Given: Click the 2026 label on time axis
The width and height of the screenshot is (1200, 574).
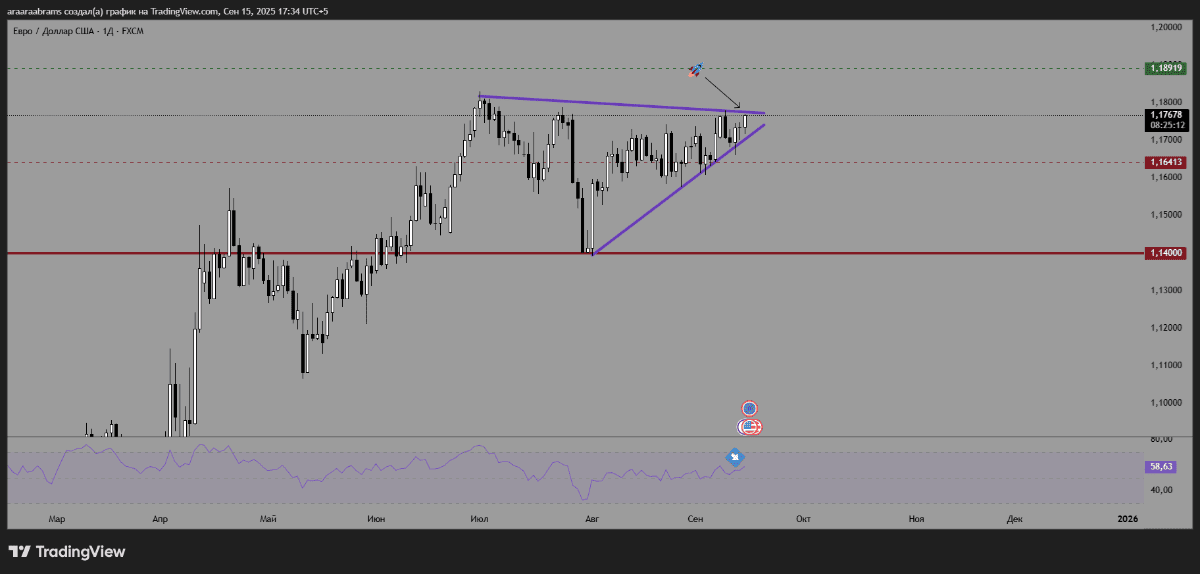Looking at the screenshot, I should point(1127,518).
